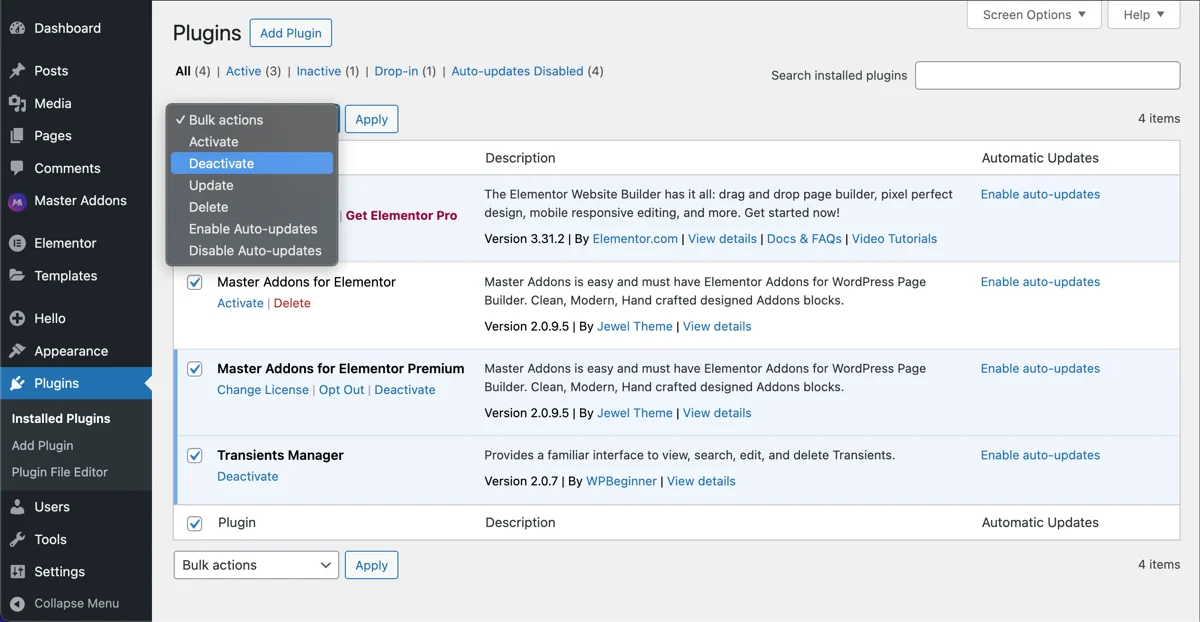Screen dimensions: 1200x622
Task: Enable auto-updates for Elementor row
Action: tap(1040, 194)
